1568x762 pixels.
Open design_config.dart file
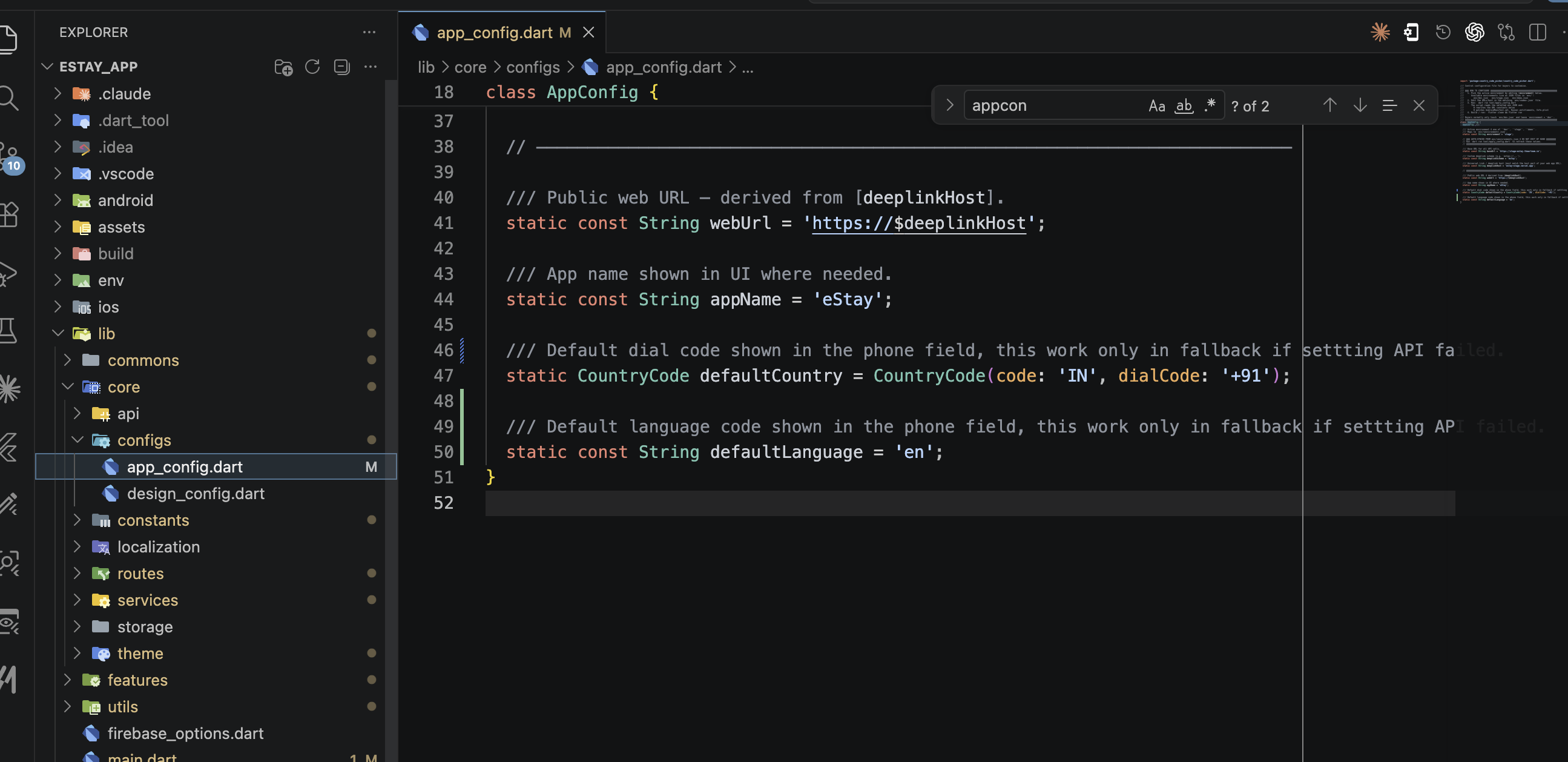196,494
